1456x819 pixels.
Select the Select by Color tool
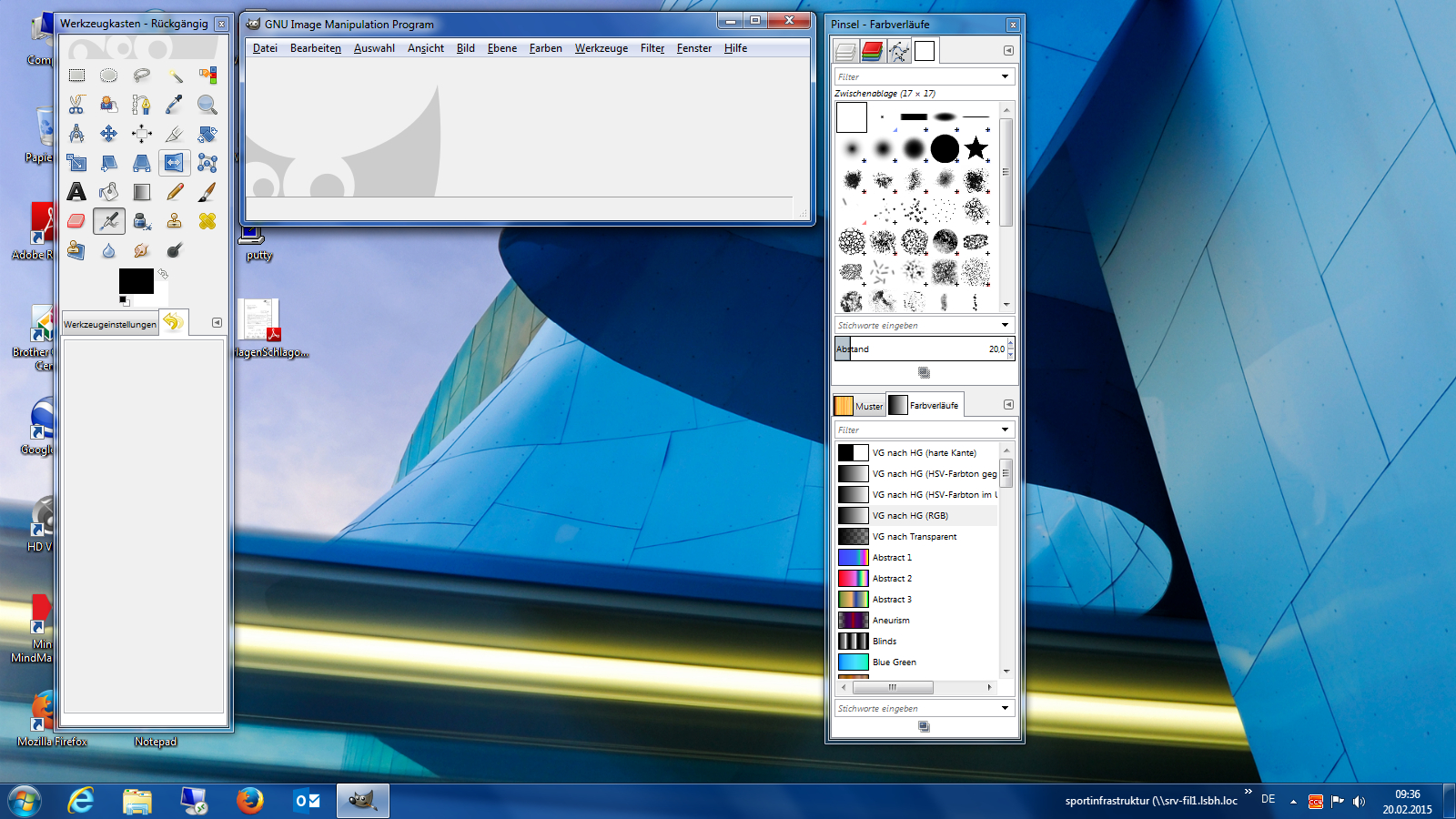207,76
